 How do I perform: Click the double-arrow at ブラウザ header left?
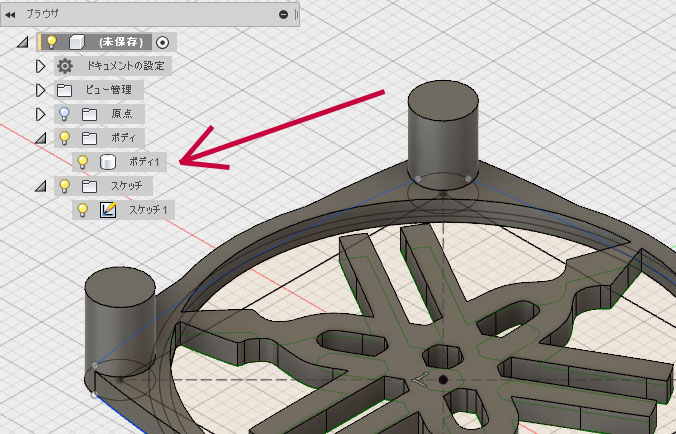(11, 15)
